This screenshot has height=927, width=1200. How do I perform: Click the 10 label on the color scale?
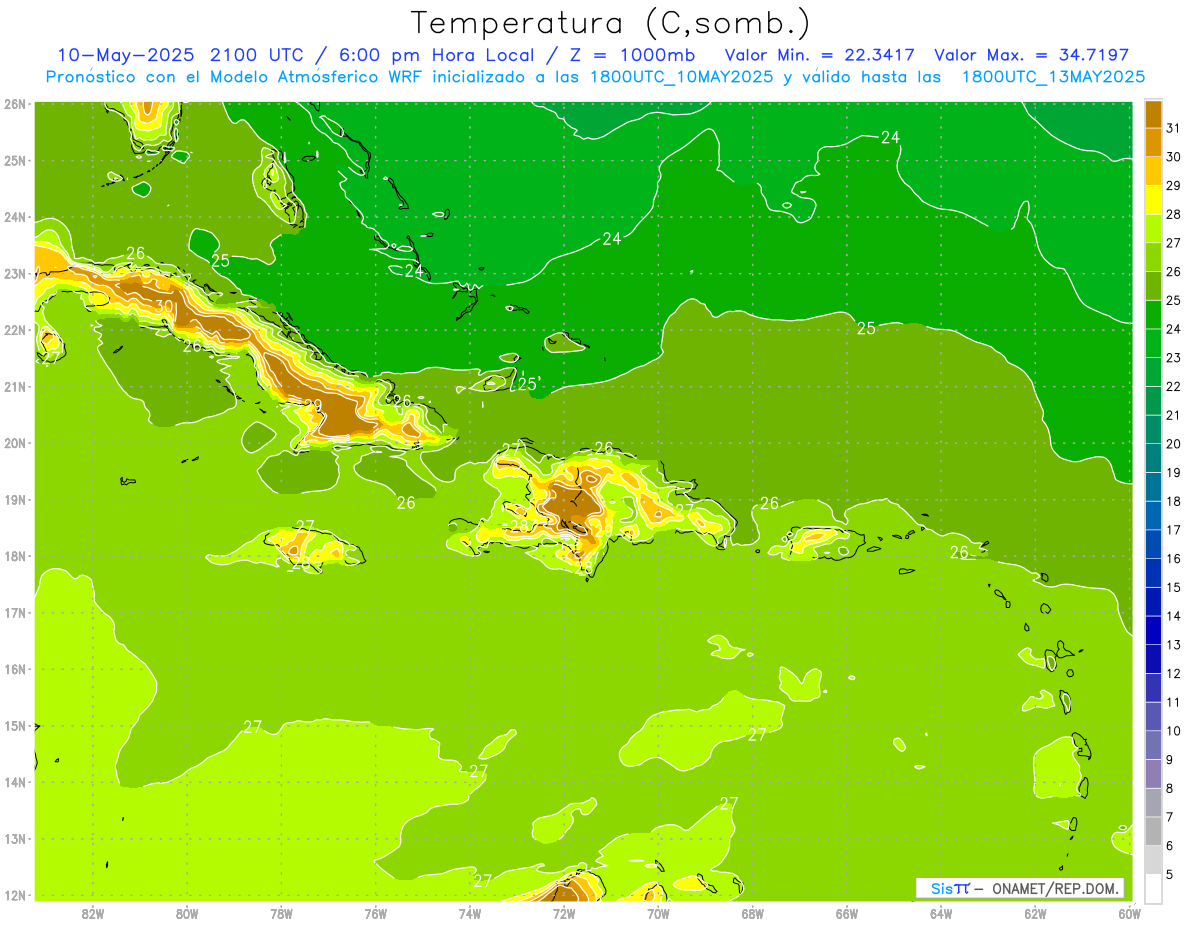1174,730
